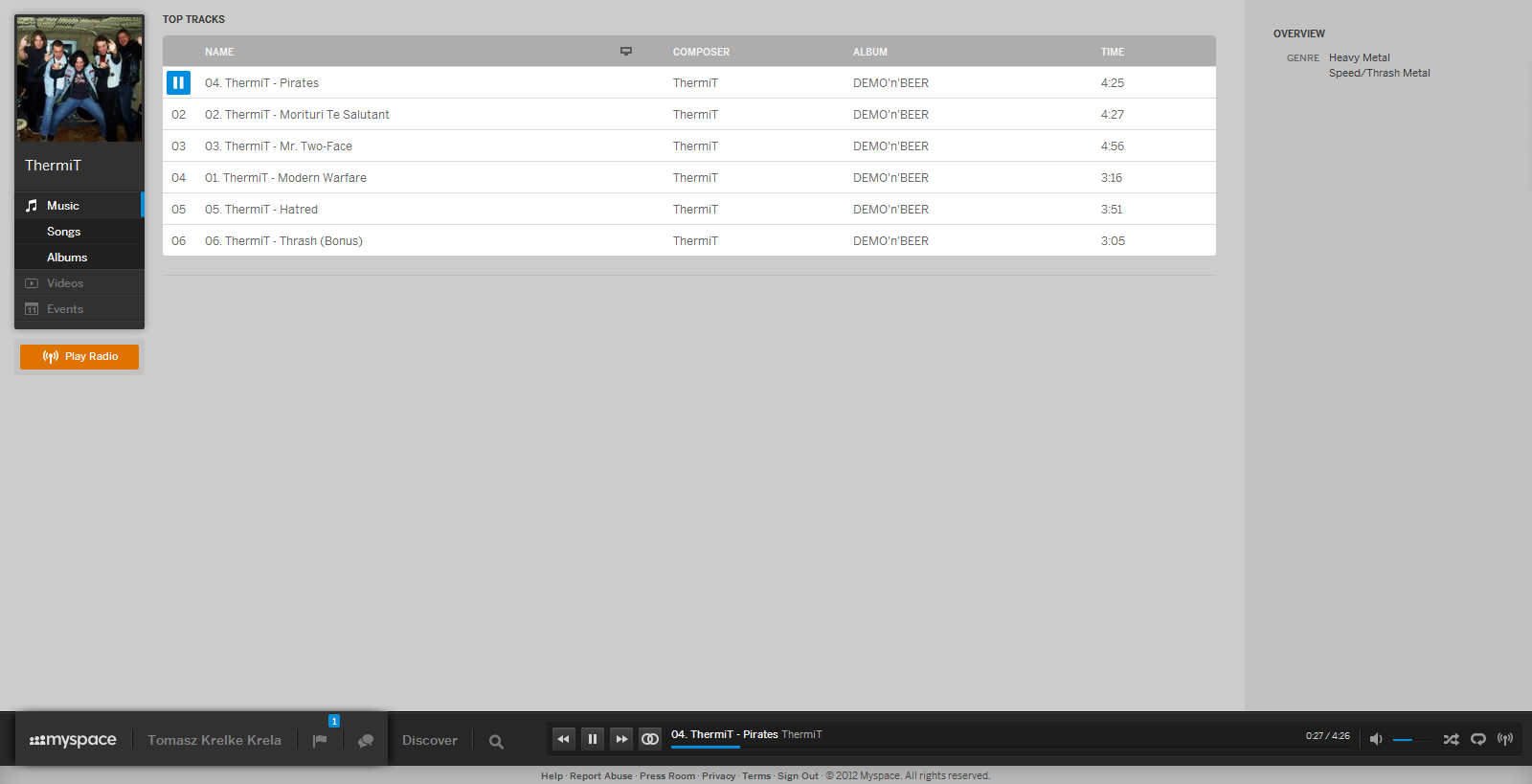Screen dimensions: 1532x784
Task: Sort tracks by the COMPOSER column header
Action: point(701,52)
